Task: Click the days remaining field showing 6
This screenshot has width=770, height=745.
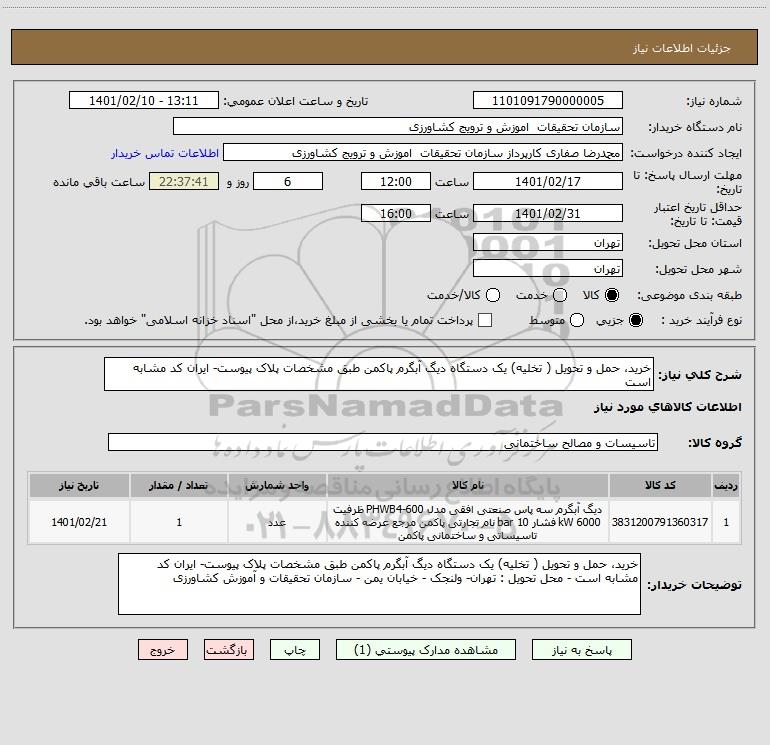Action: (x=288, y=181)
